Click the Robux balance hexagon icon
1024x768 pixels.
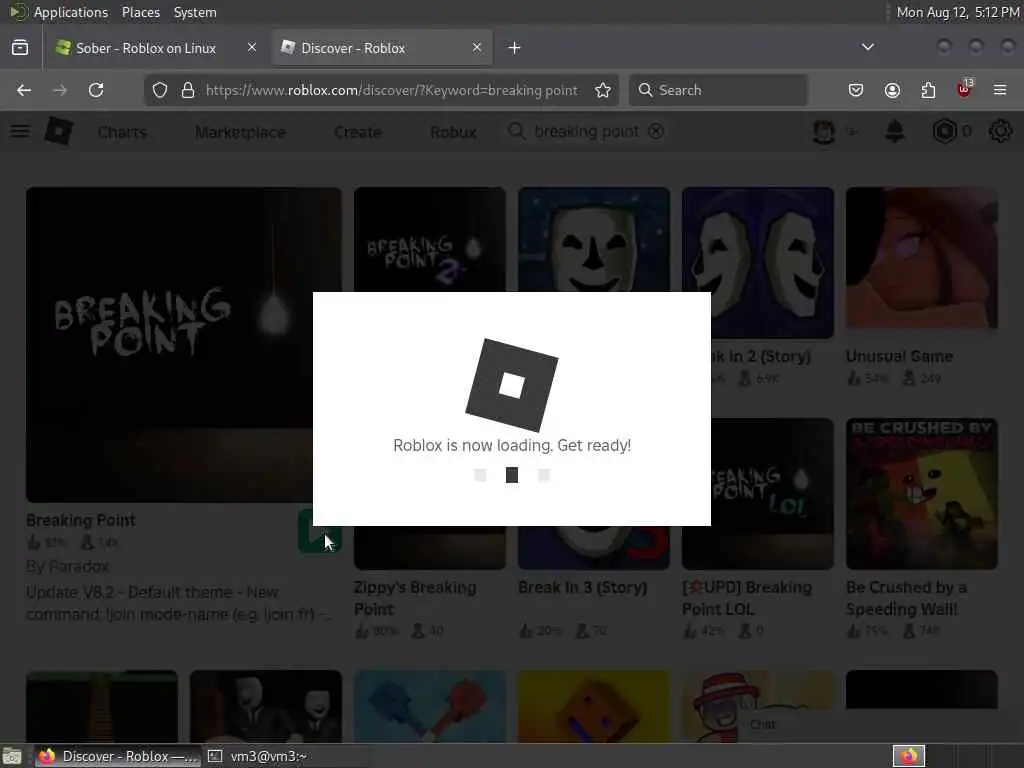pyautogui.click(x=944, y=132)
